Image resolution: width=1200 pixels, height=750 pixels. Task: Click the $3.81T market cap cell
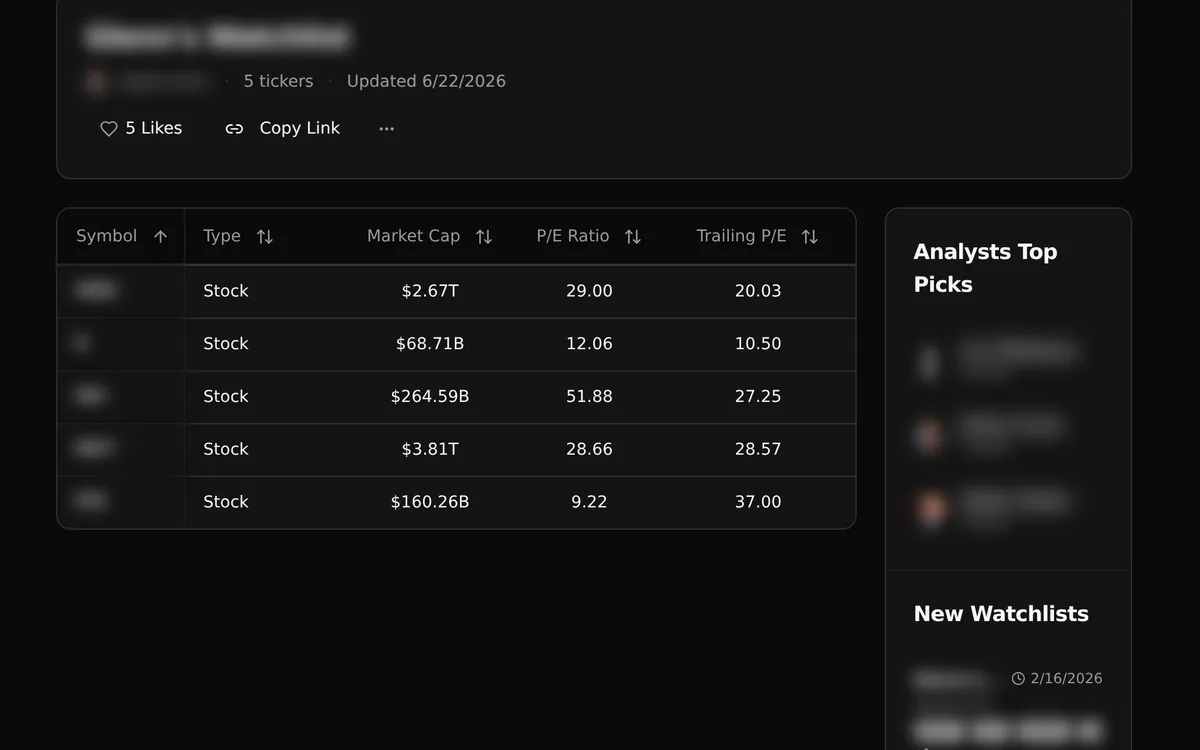(430, 450)
